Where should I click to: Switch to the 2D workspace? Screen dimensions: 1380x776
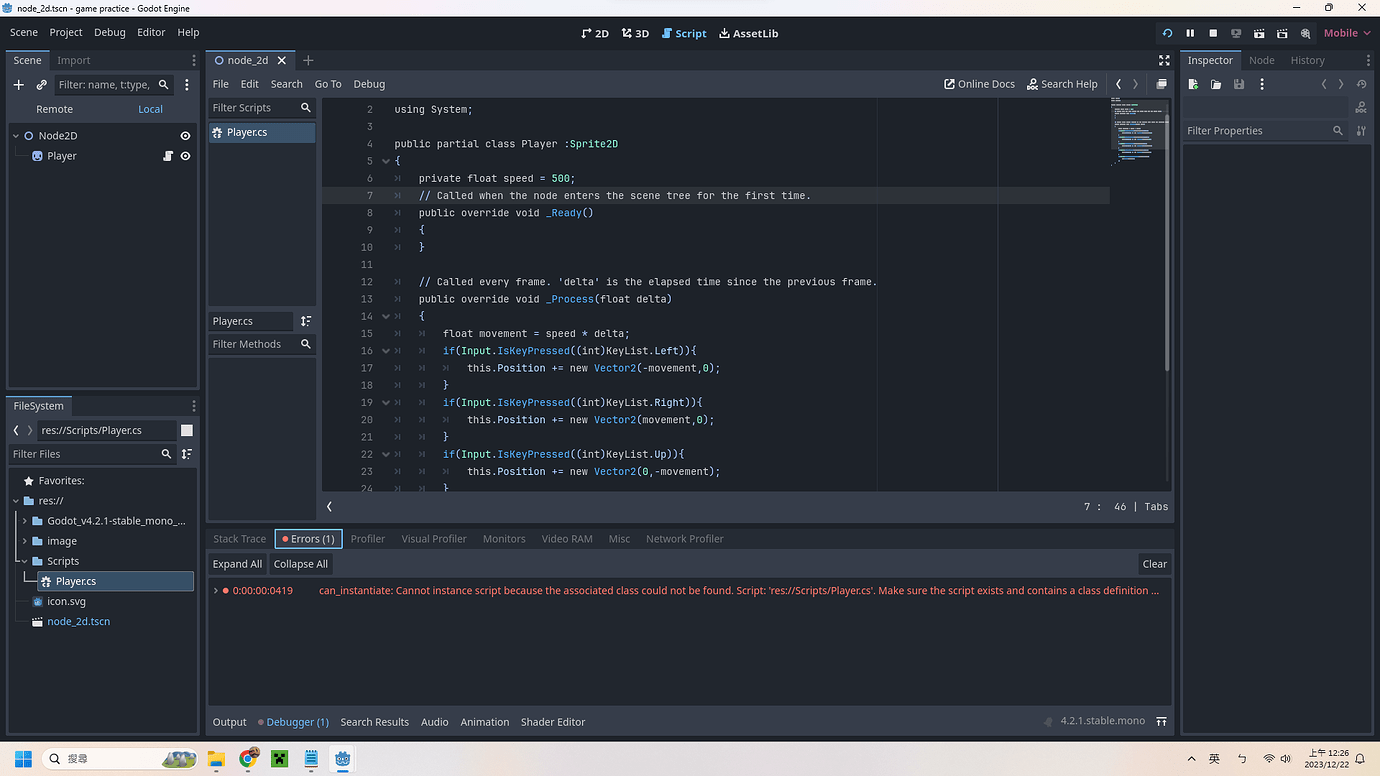coord(595,33)
